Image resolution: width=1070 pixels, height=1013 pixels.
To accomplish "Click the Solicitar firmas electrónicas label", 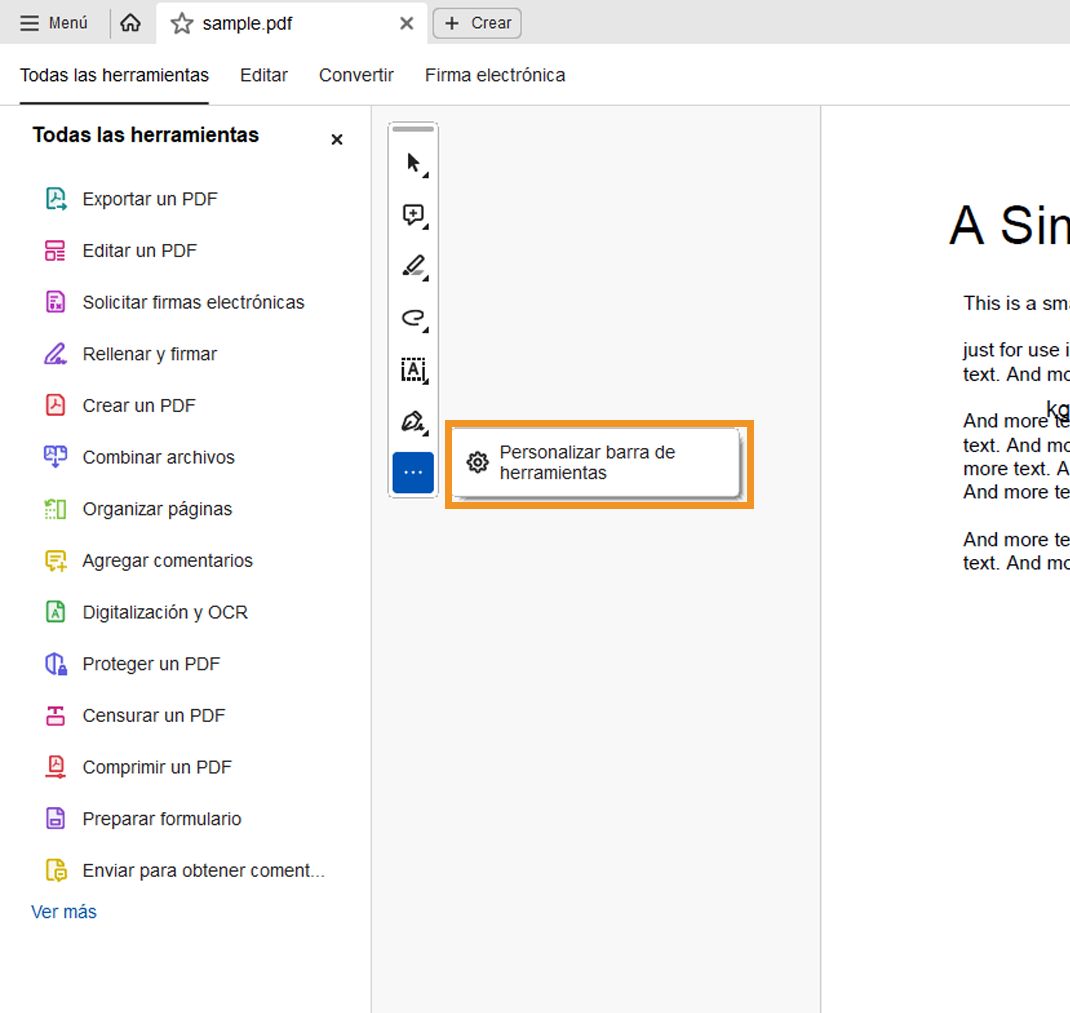I will click(193, 302).
